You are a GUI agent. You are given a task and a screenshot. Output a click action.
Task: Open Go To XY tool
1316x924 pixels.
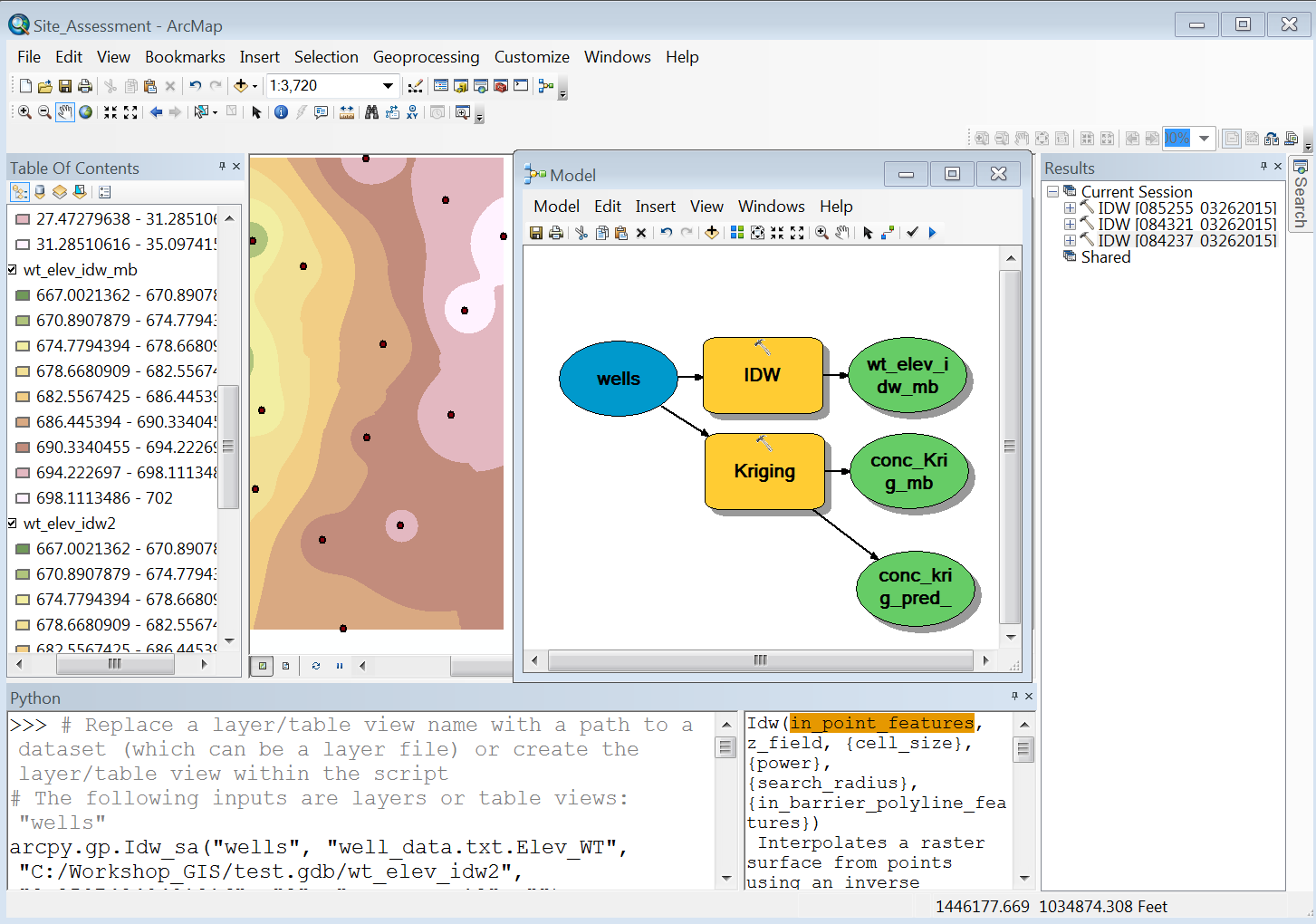413,112
